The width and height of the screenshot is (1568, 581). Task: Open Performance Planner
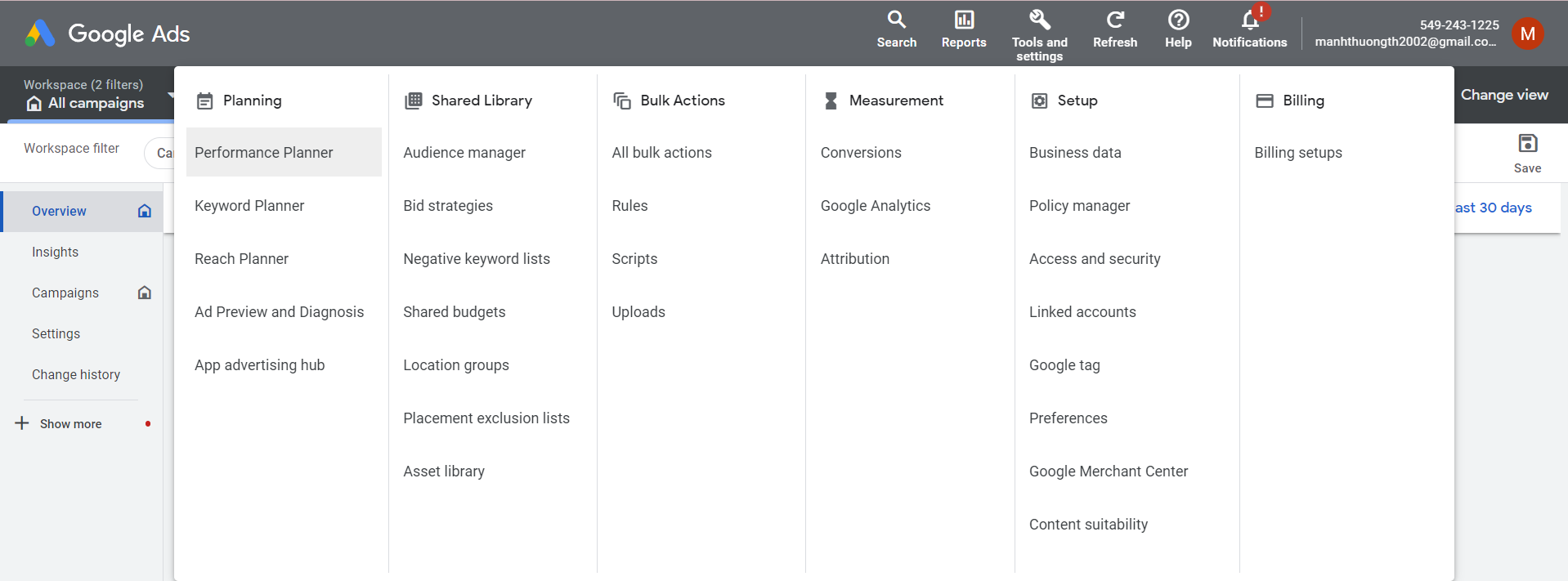click(284, 152)
